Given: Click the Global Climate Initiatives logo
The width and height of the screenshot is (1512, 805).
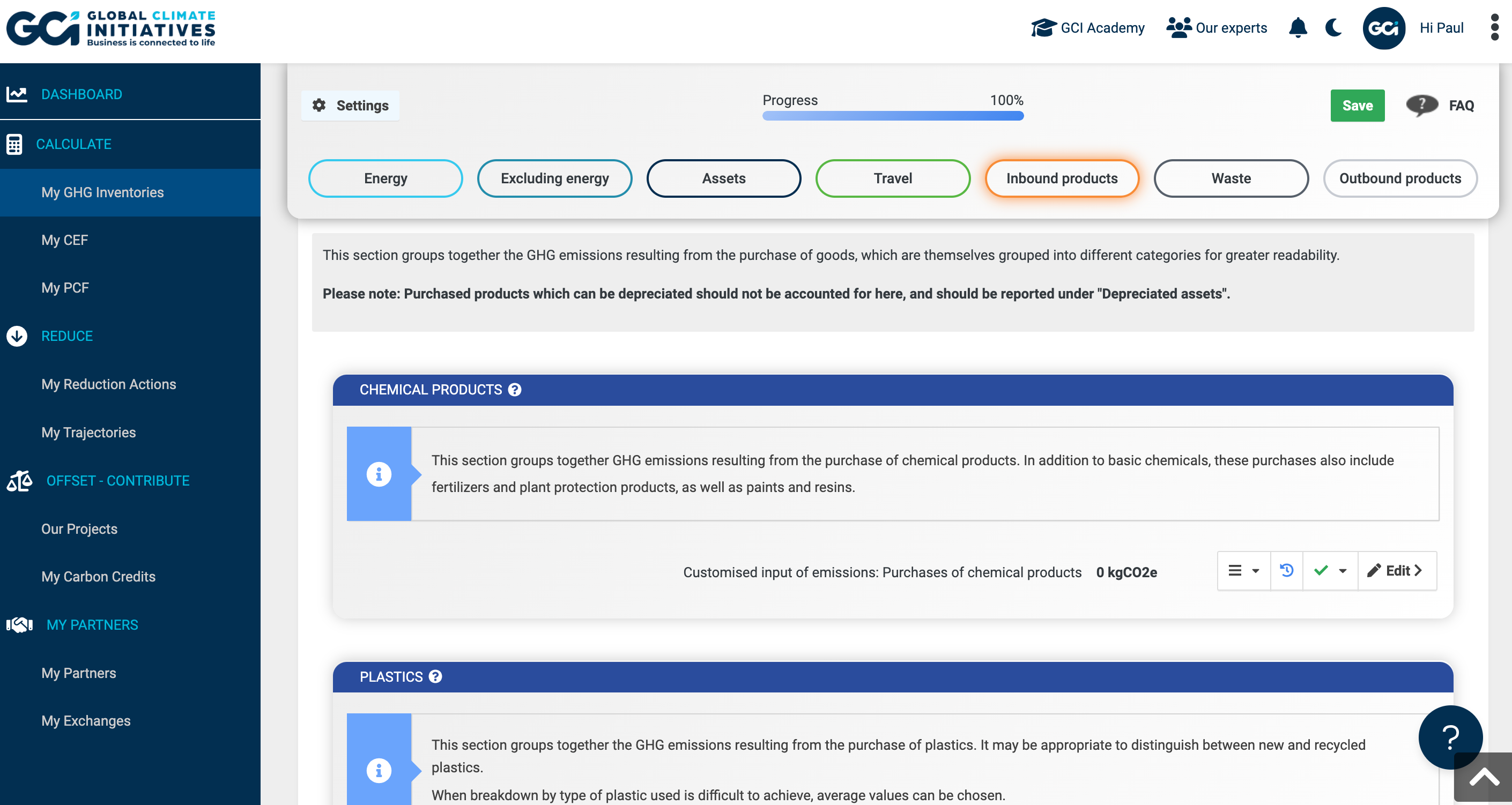Looking at the screenshot, I should (111, 28).
